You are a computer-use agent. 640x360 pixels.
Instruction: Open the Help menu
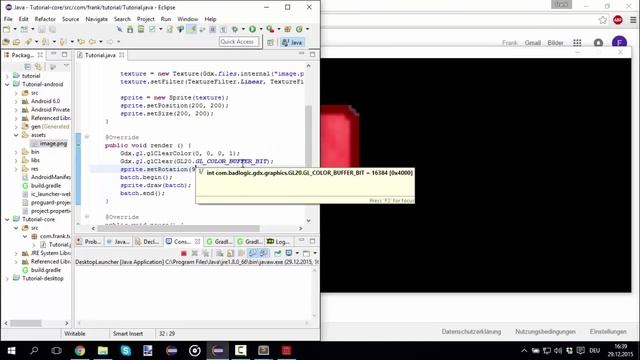[210, 19]
